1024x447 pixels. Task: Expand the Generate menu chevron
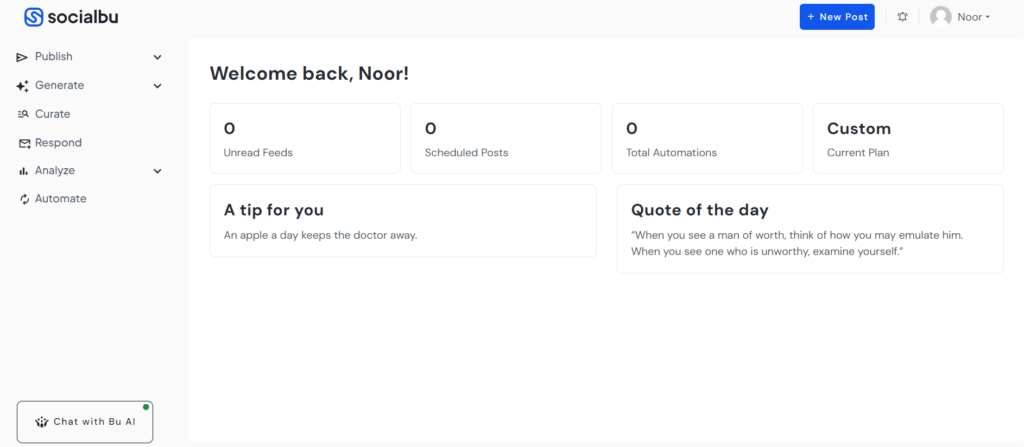(157, 86)
